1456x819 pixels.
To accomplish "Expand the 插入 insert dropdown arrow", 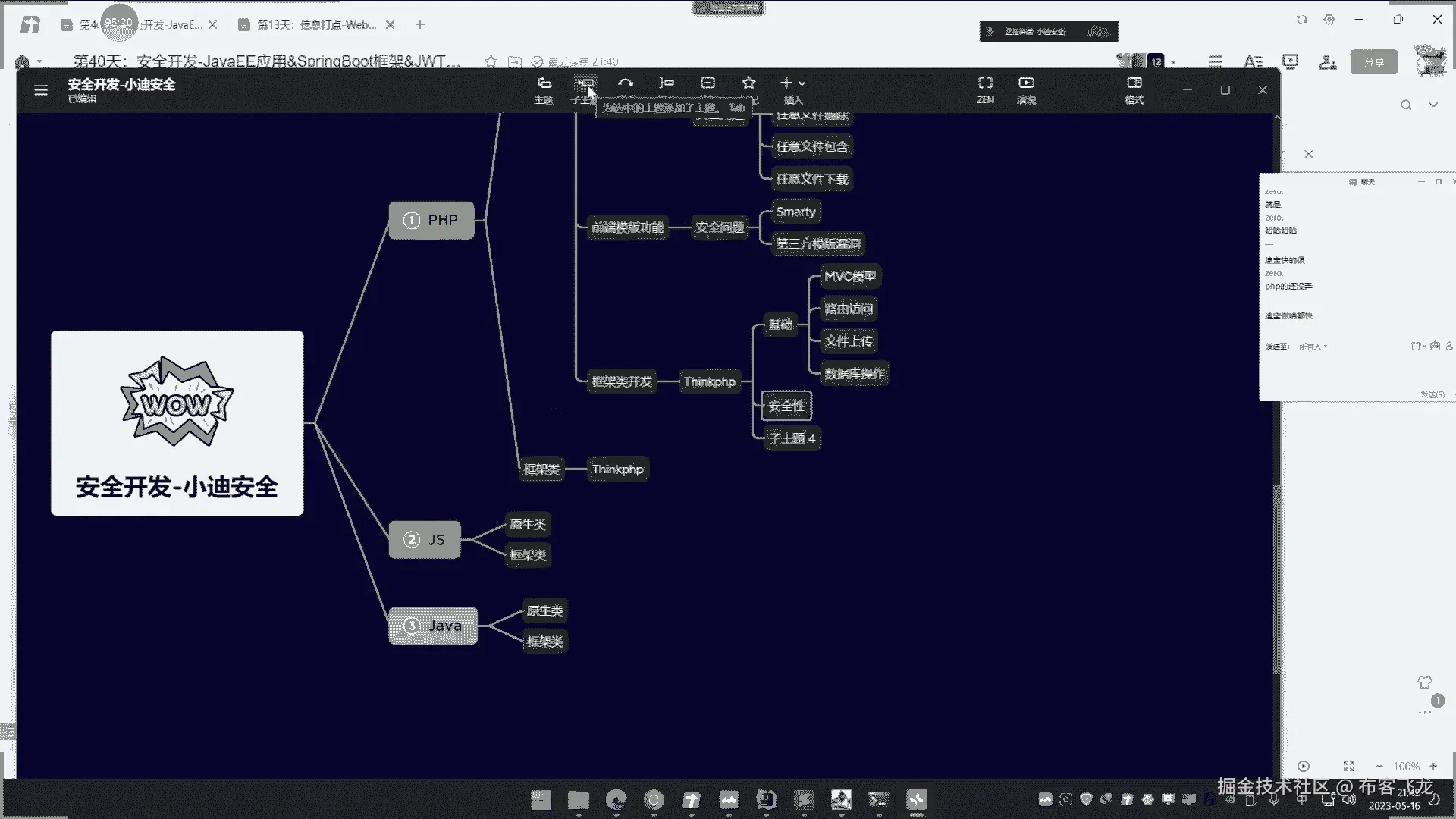I will click(x=802, y=83).
